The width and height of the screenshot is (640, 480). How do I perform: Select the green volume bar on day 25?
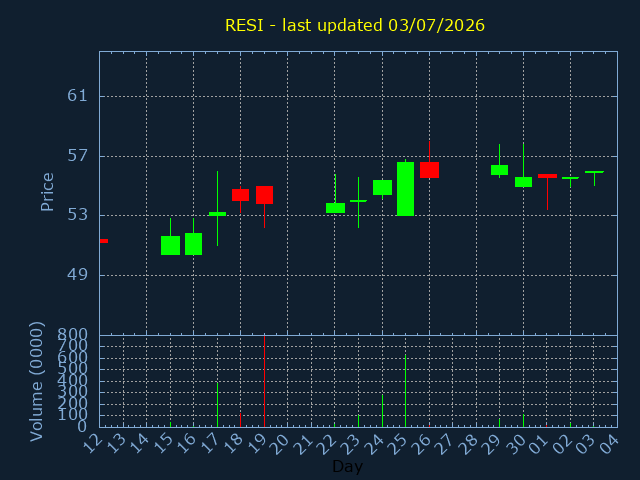[x=405, y=391]
